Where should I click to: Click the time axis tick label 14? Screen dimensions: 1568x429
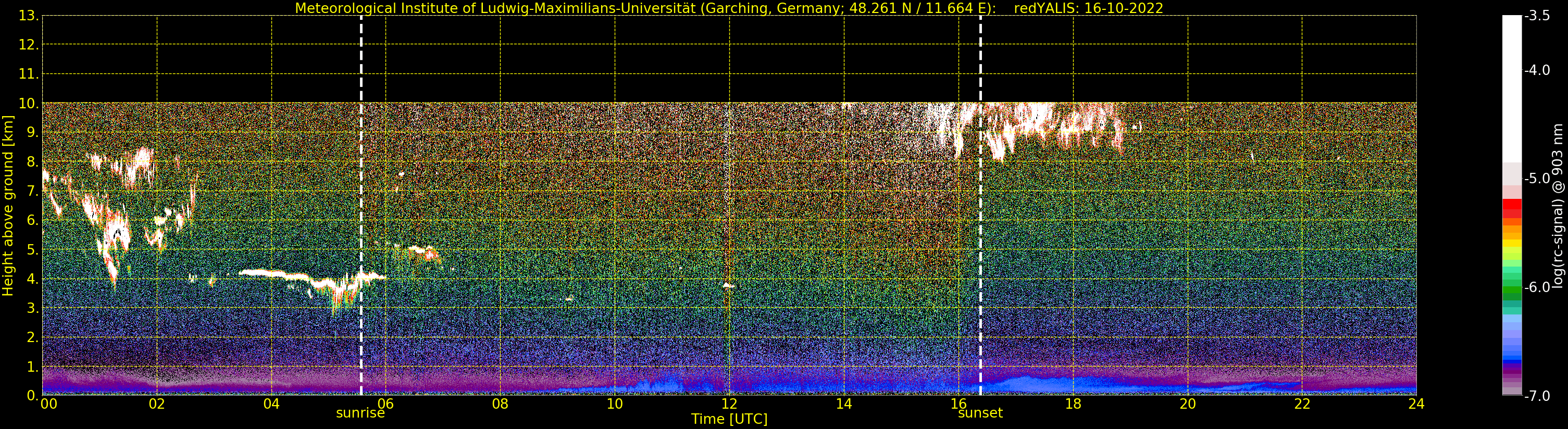844,404
